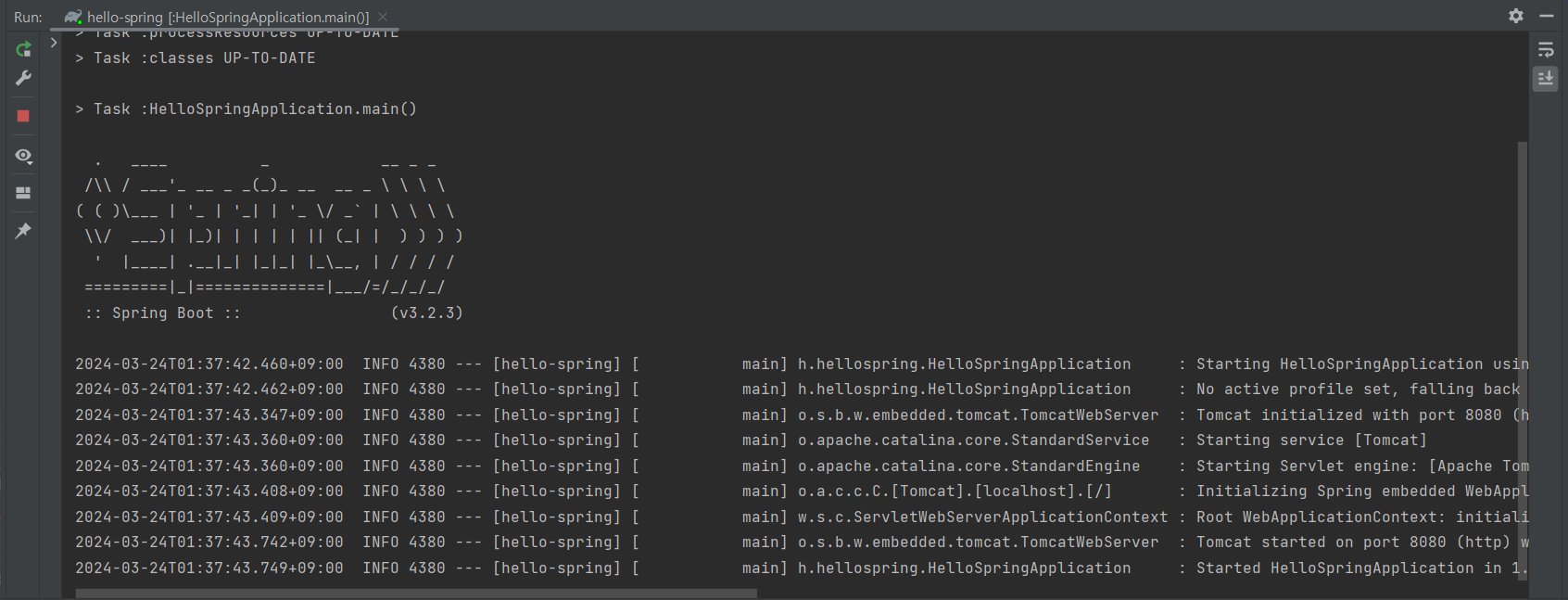The image size is (1568, 600).
Task: Expand the task tree with the chevron arrow
Action: [54, 42]
